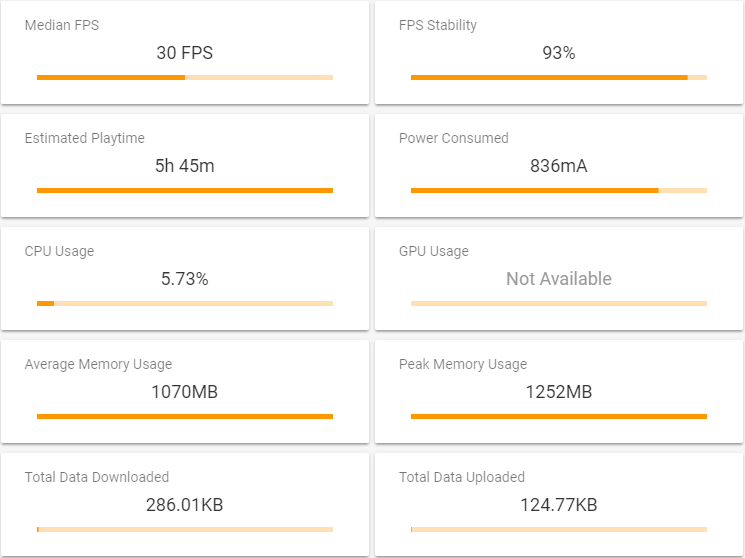Click the Total Data Uploaded label
Viewport: 745px width, 558px height.
(x=462, y=477)
